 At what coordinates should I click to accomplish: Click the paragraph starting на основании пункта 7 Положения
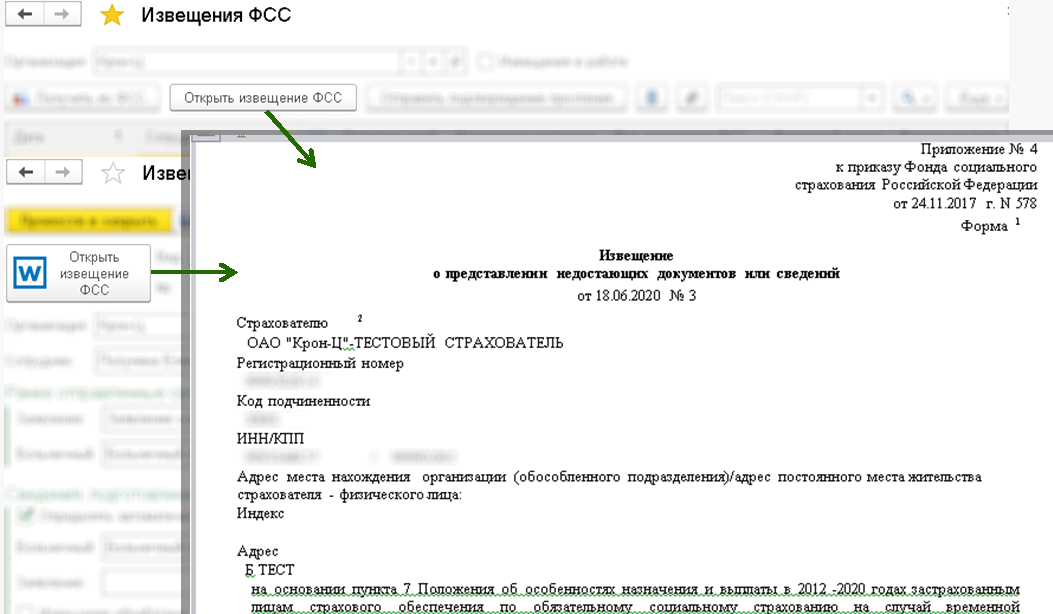coord(635,598)
